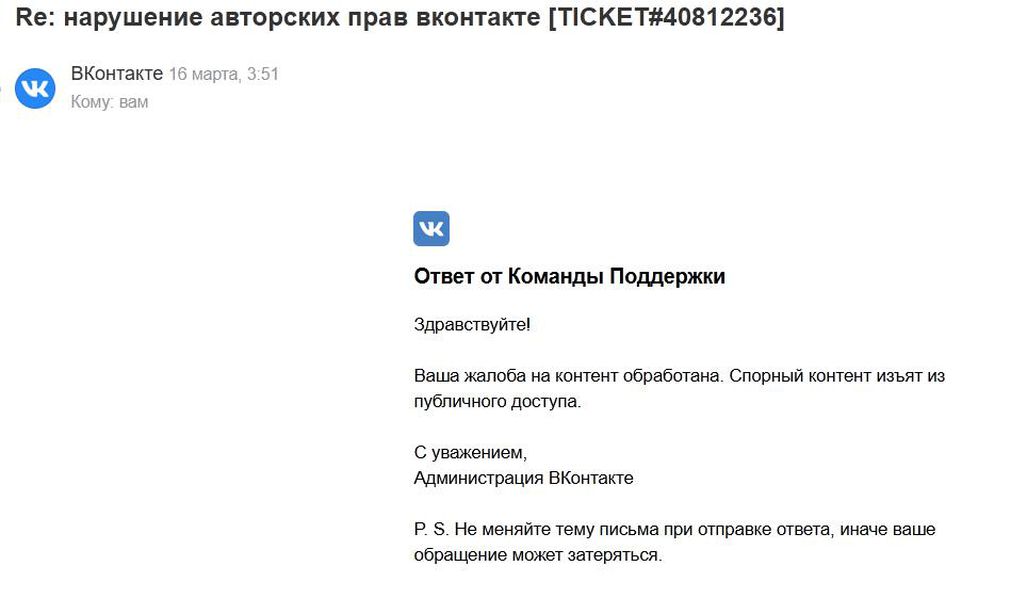
Task: Open the ВКонтакте sender name
Action: [x=117, y=73]
